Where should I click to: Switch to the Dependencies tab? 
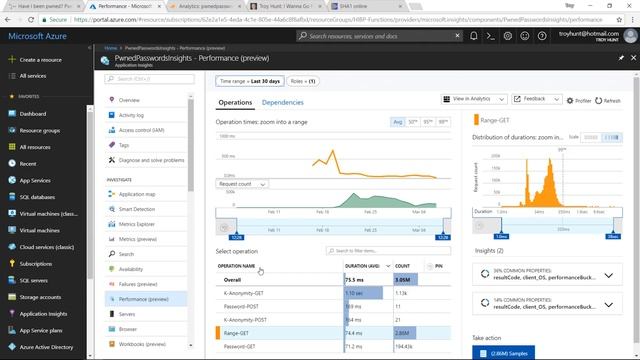tap(282, 102)
